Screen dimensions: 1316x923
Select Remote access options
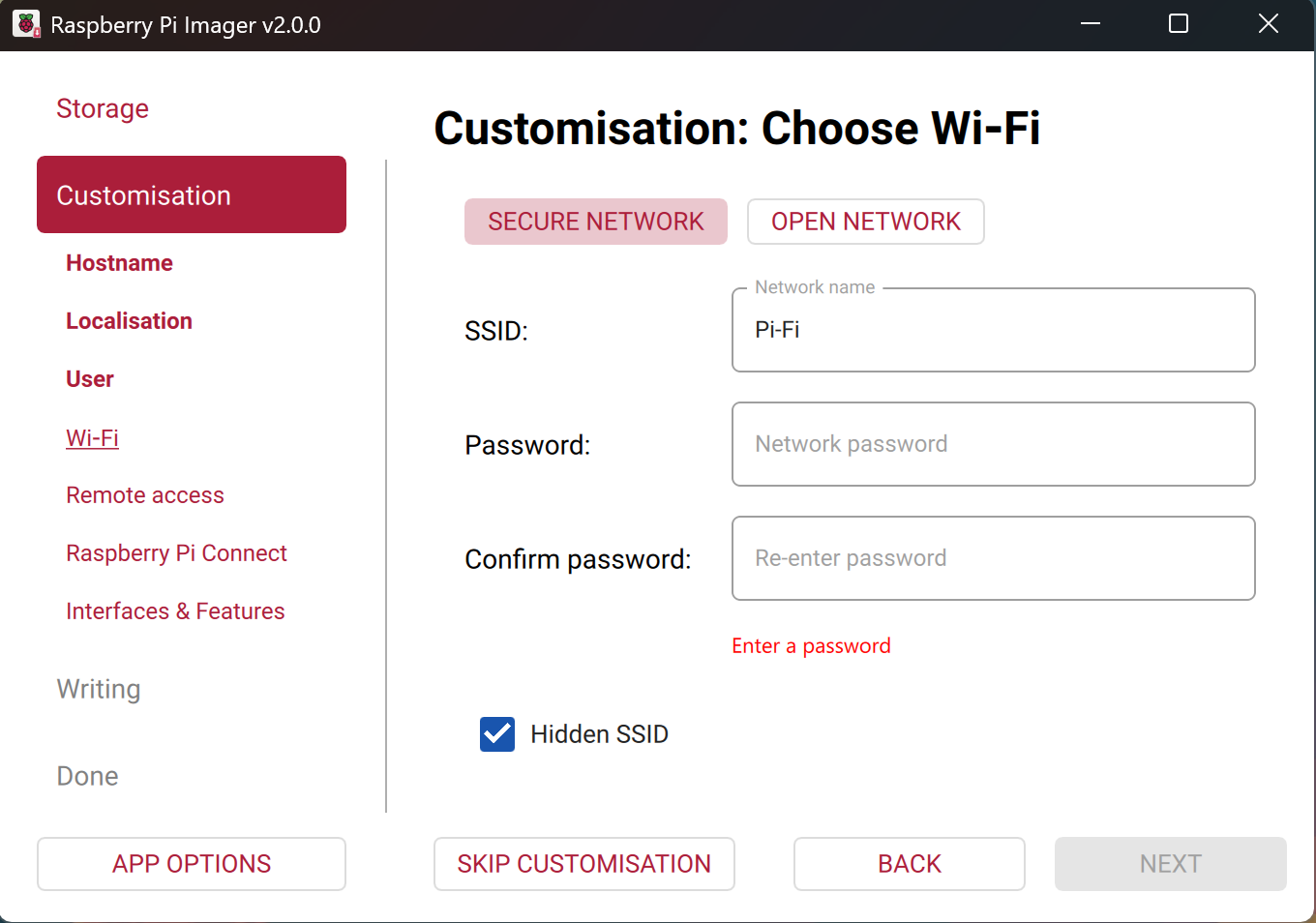[144, 494]
